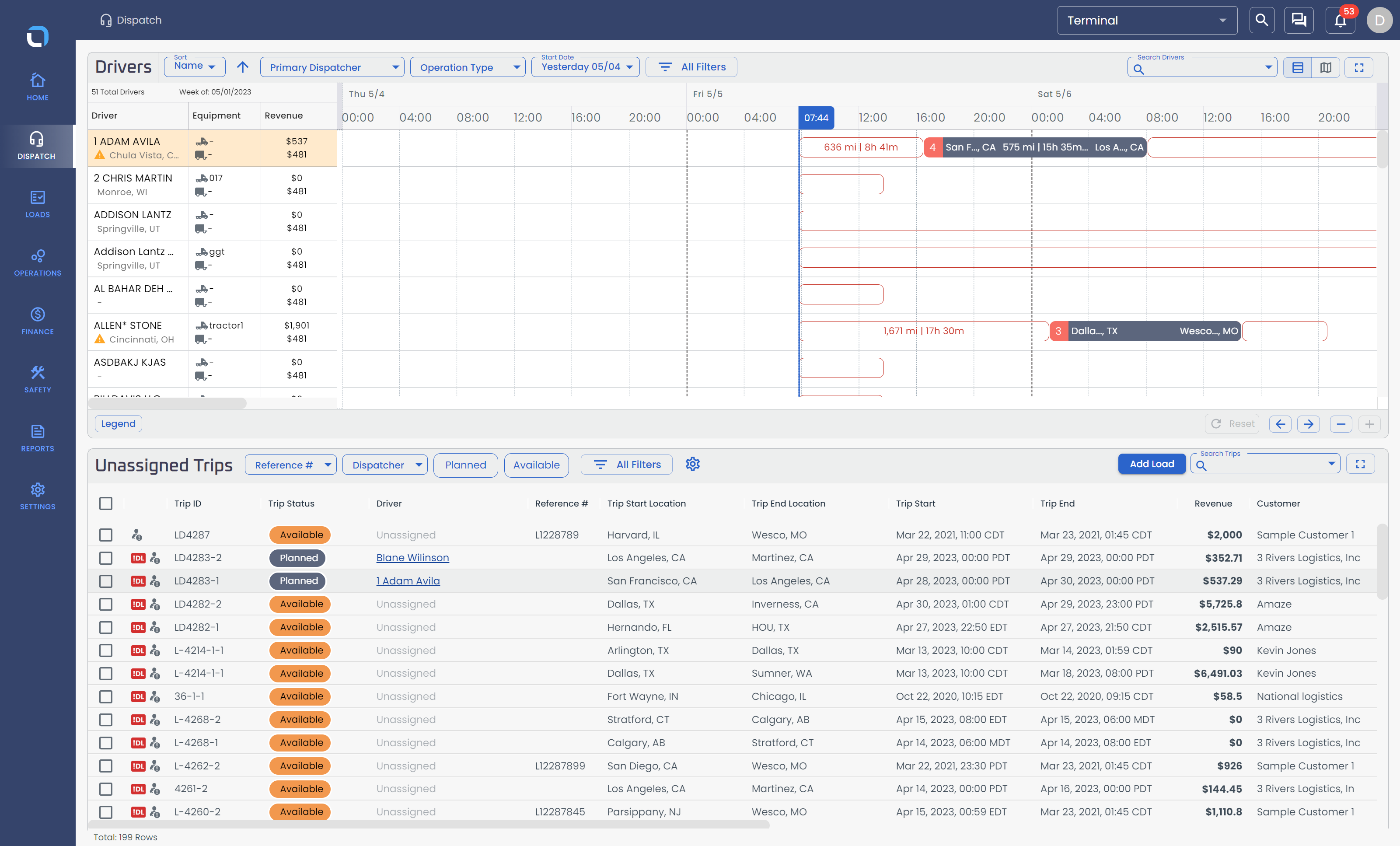The height and width of the screenshot is (846, 1400).
Task: Open Operation Type dropdown
Action: [468, 67]
